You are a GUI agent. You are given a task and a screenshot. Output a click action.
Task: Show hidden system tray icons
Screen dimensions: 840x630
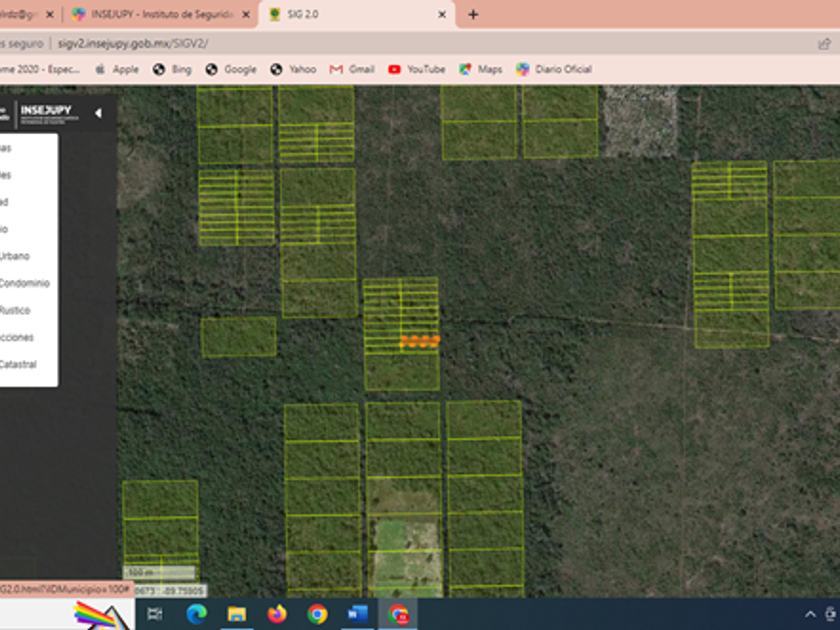(810, 613)
